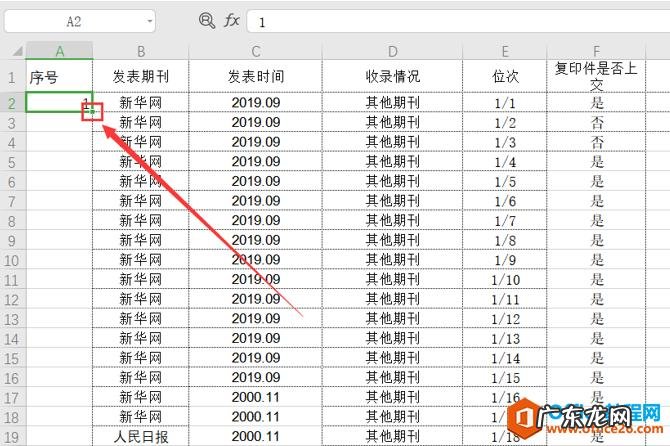Click header cell 发表时间
This screenshot has height=446, width=670.
[x=256, y=77]
